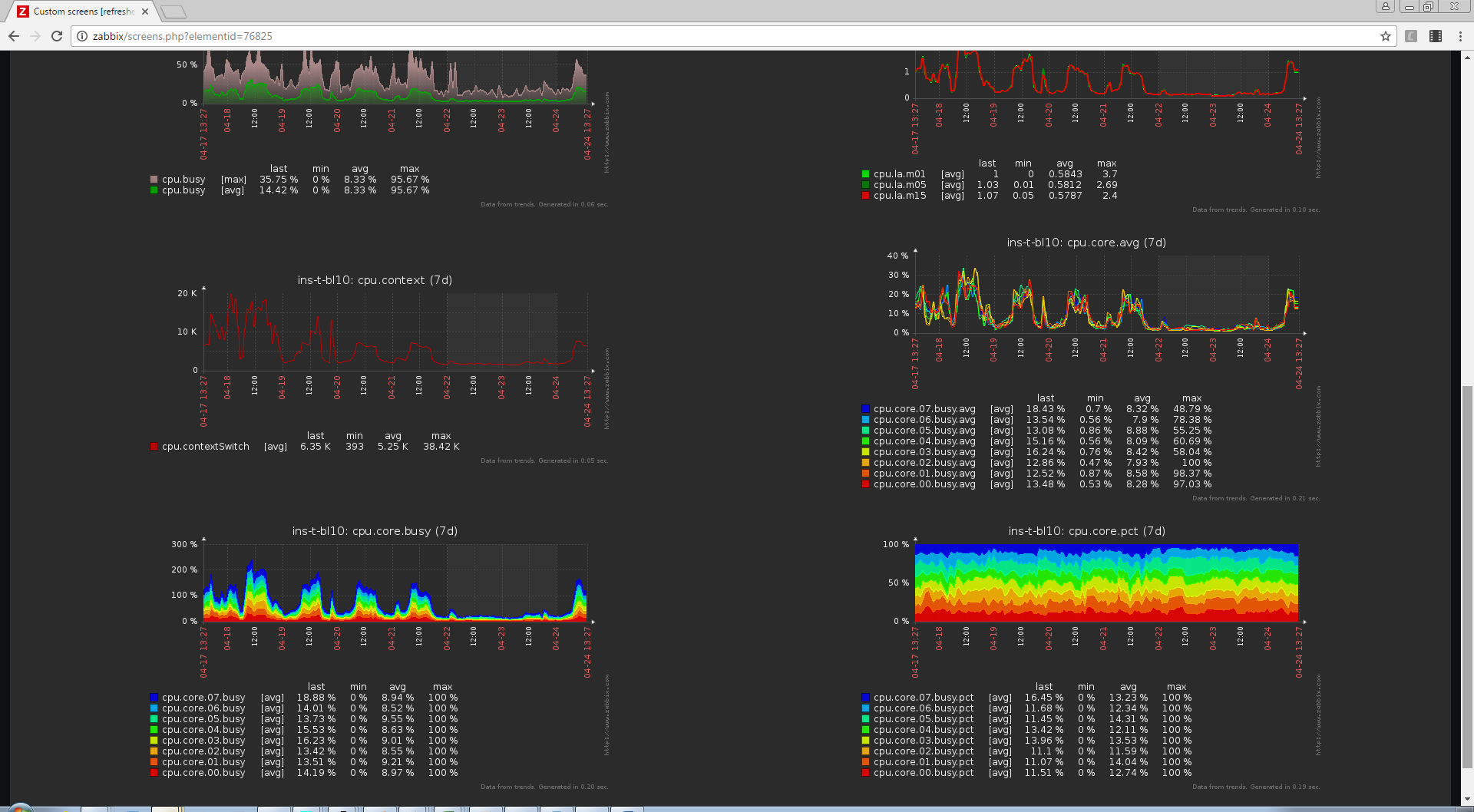The width and height of the screenshot is (1474, 812).
Task: Open the Chrome user profile button
Action: coord(1386,6)
